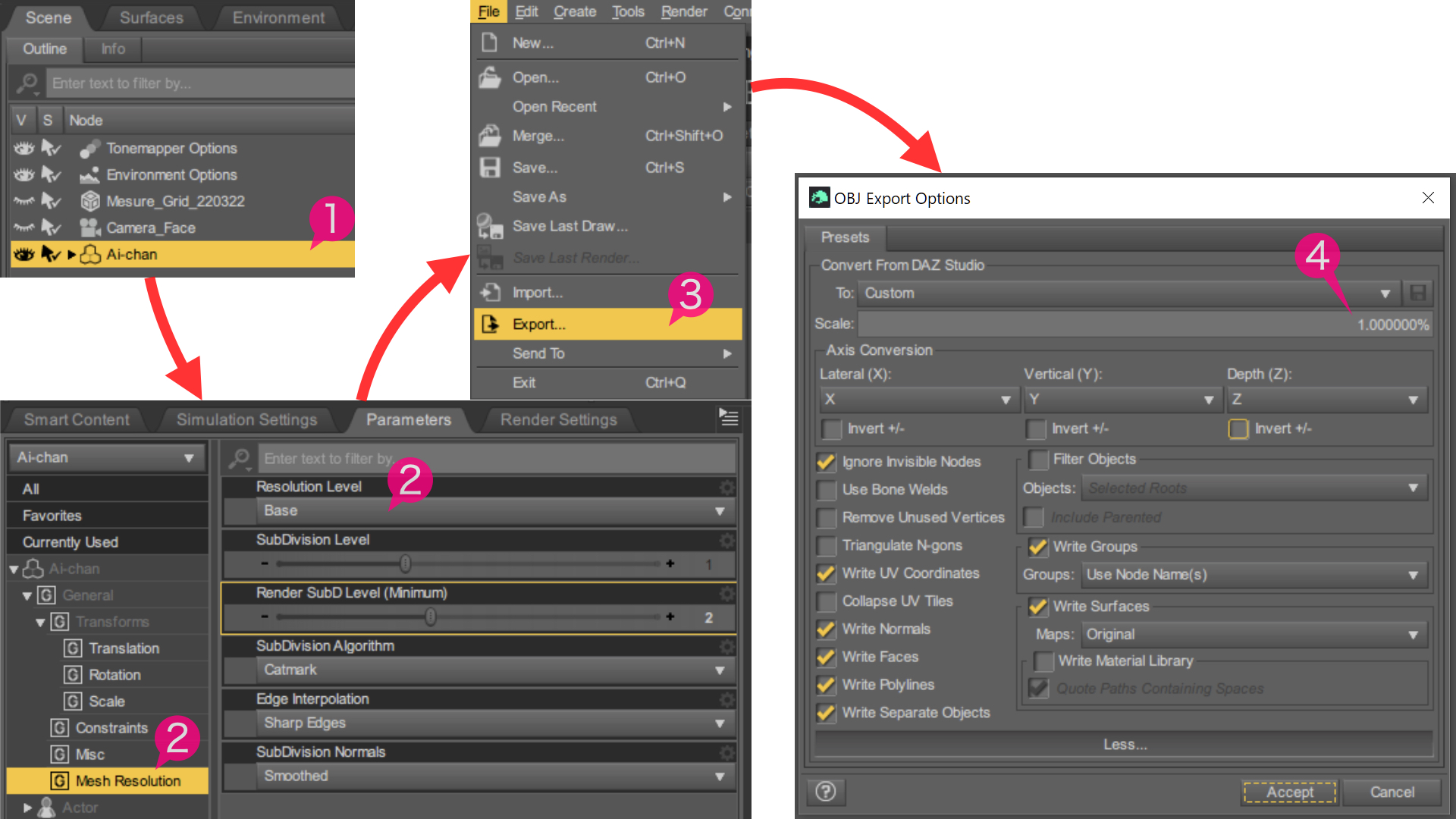Image resolution: width=1456 pixels, height=819 pixels.
Task: Click the Save Last Draw icon
Action: pos(490,226)
